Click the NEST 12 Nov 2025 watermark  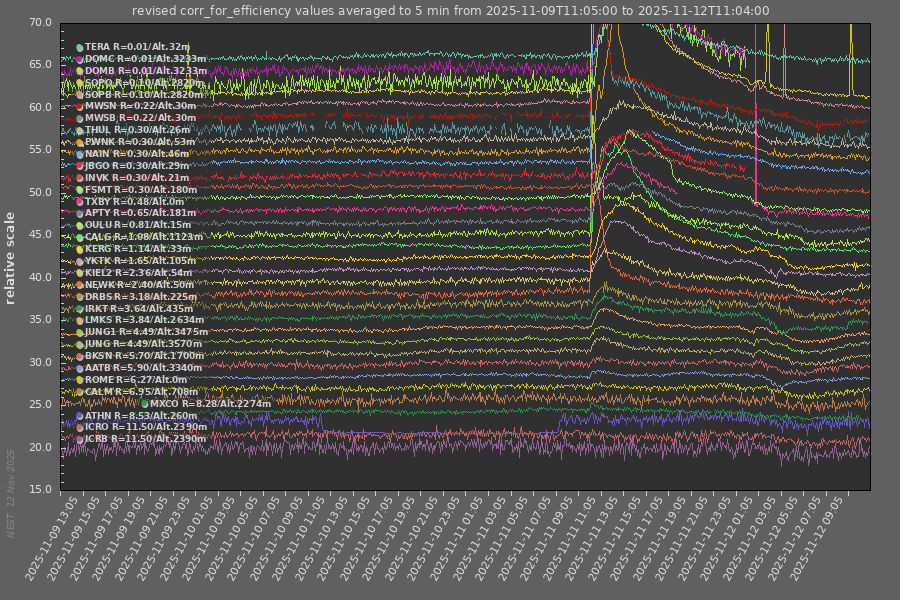[x=11, y=494]
